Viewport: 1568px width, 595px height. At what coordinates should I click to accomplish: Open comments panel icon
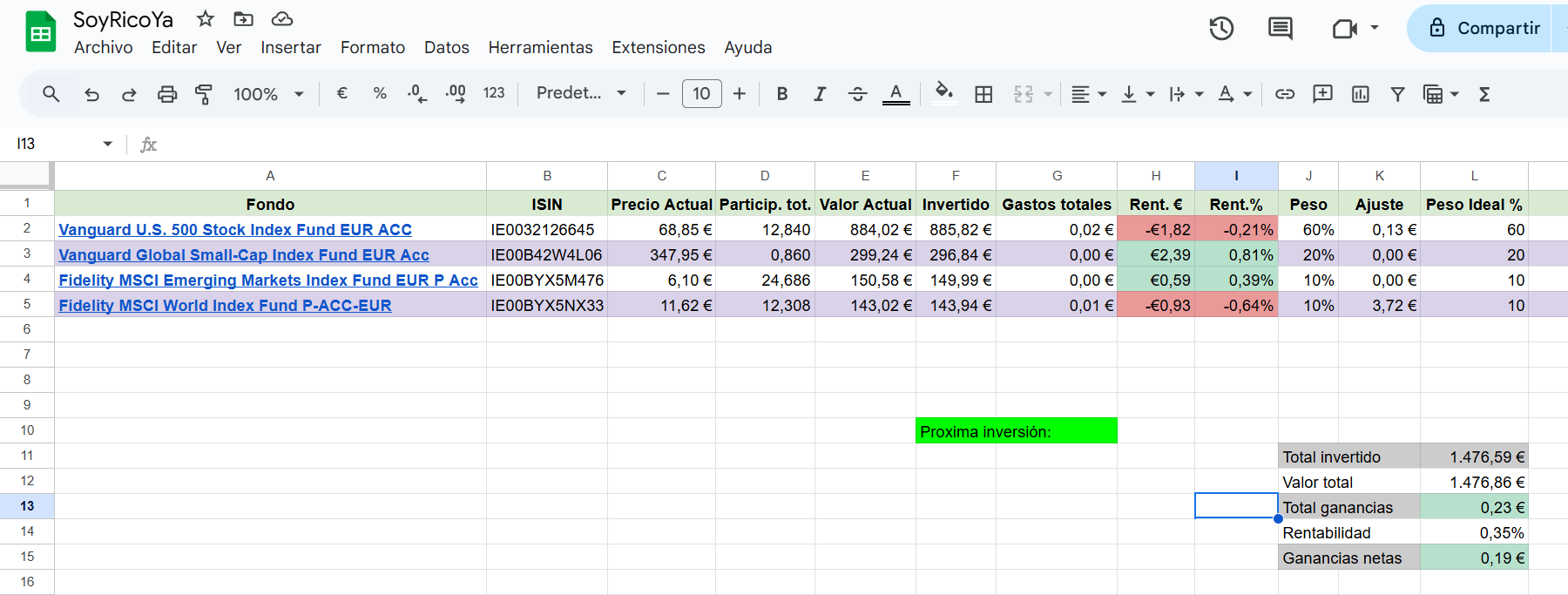pos(1281,29)
